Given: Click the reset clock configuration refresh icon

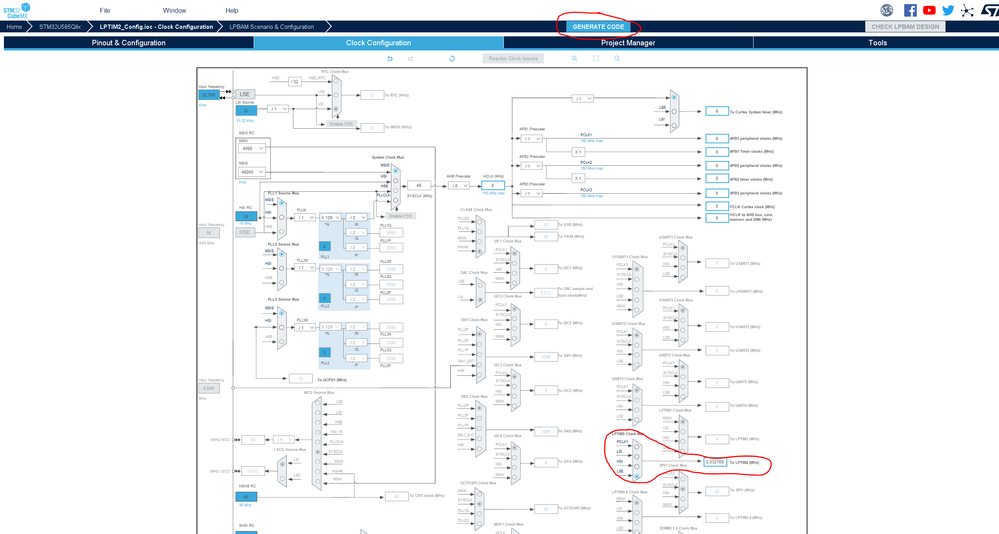Looking at the screenshot, I should coord(452,58).
